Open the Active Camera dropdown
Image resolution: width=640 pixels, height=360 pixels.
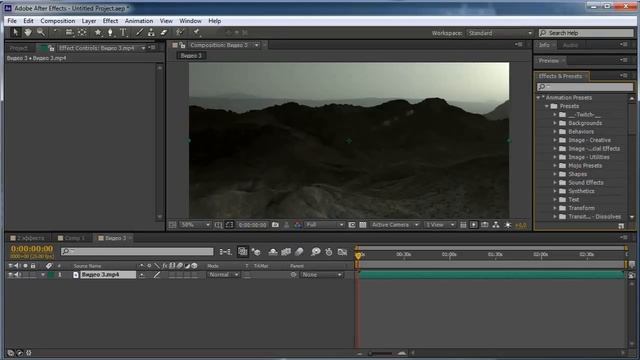395,224
